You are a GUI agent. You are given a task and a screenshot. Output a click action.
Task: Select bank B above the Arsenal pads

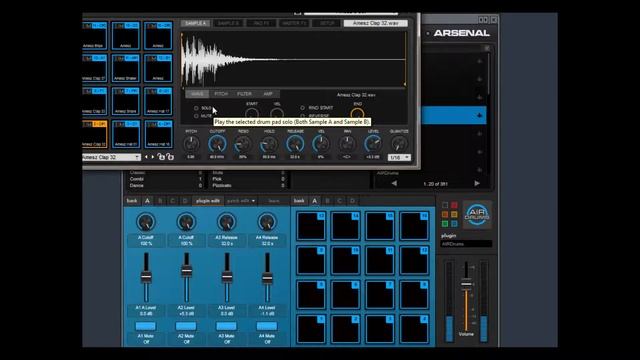(x=327, y=201)
